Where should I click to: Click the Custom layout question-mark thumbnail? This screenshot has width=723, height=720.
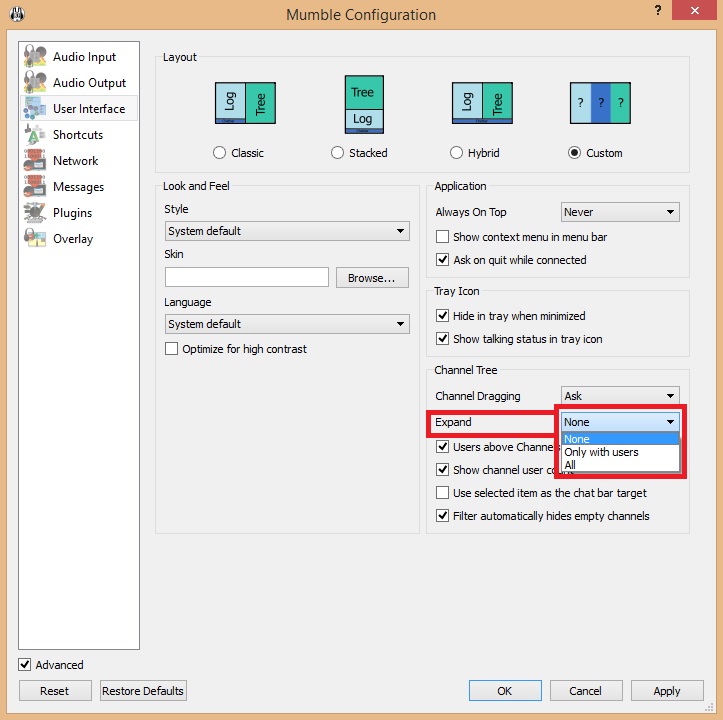tap(600, 103)
